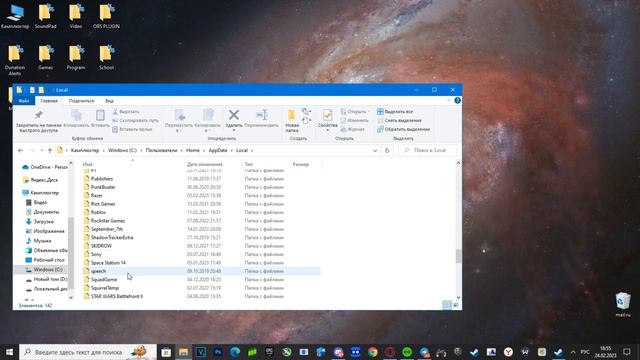This screenshot has width=640, height=360.
Task: Open the Свойства dropdown arrow
Action: click(x=327, y=131)
